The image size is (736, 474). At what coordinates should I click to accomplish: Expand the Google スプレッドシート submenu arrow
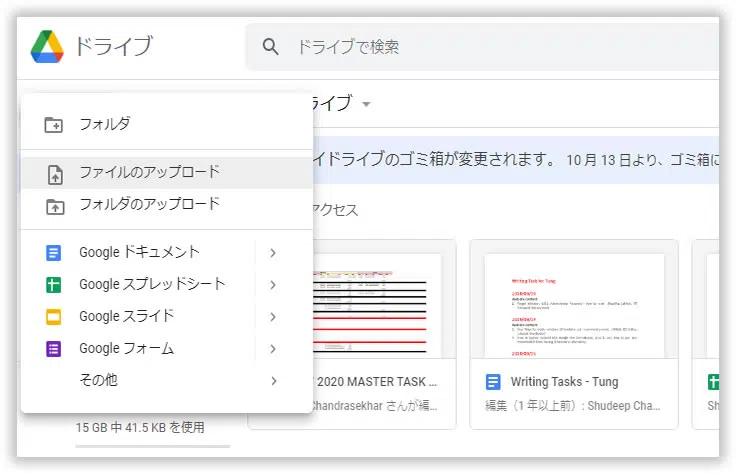pyautogui.click(x=273, y=285)
